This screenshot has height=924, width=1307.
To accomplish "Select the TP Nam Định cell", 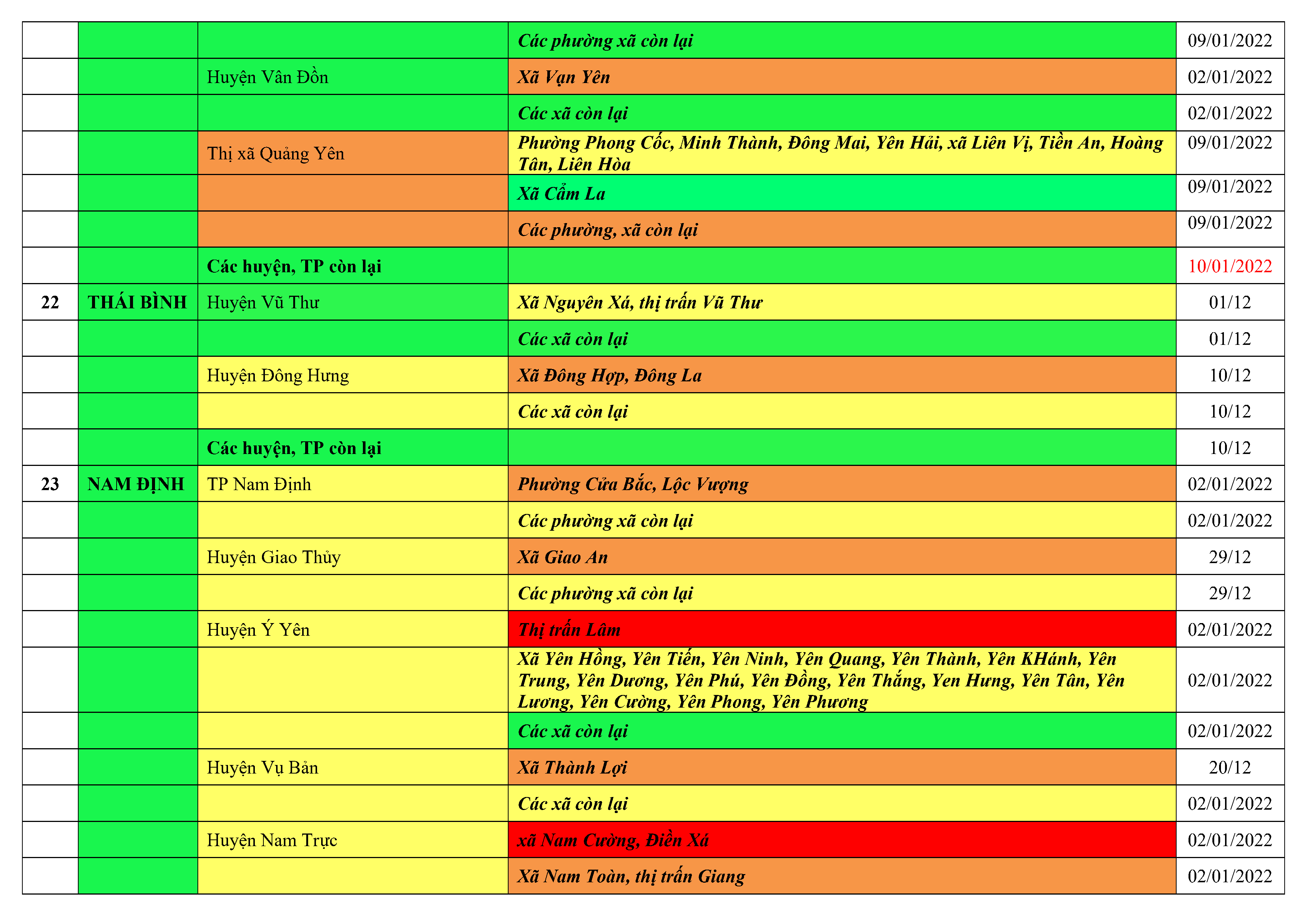I will (x=259, y=484).
